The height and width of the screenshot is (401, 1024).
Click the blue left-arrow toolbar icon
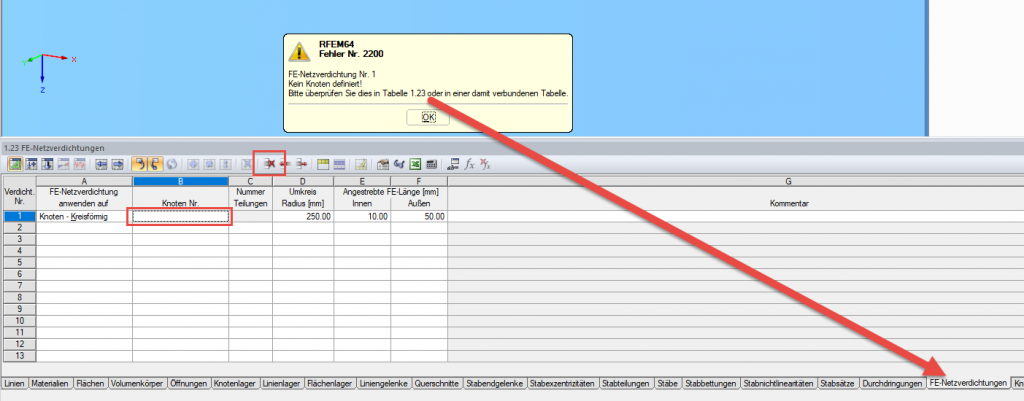(101, 164)
